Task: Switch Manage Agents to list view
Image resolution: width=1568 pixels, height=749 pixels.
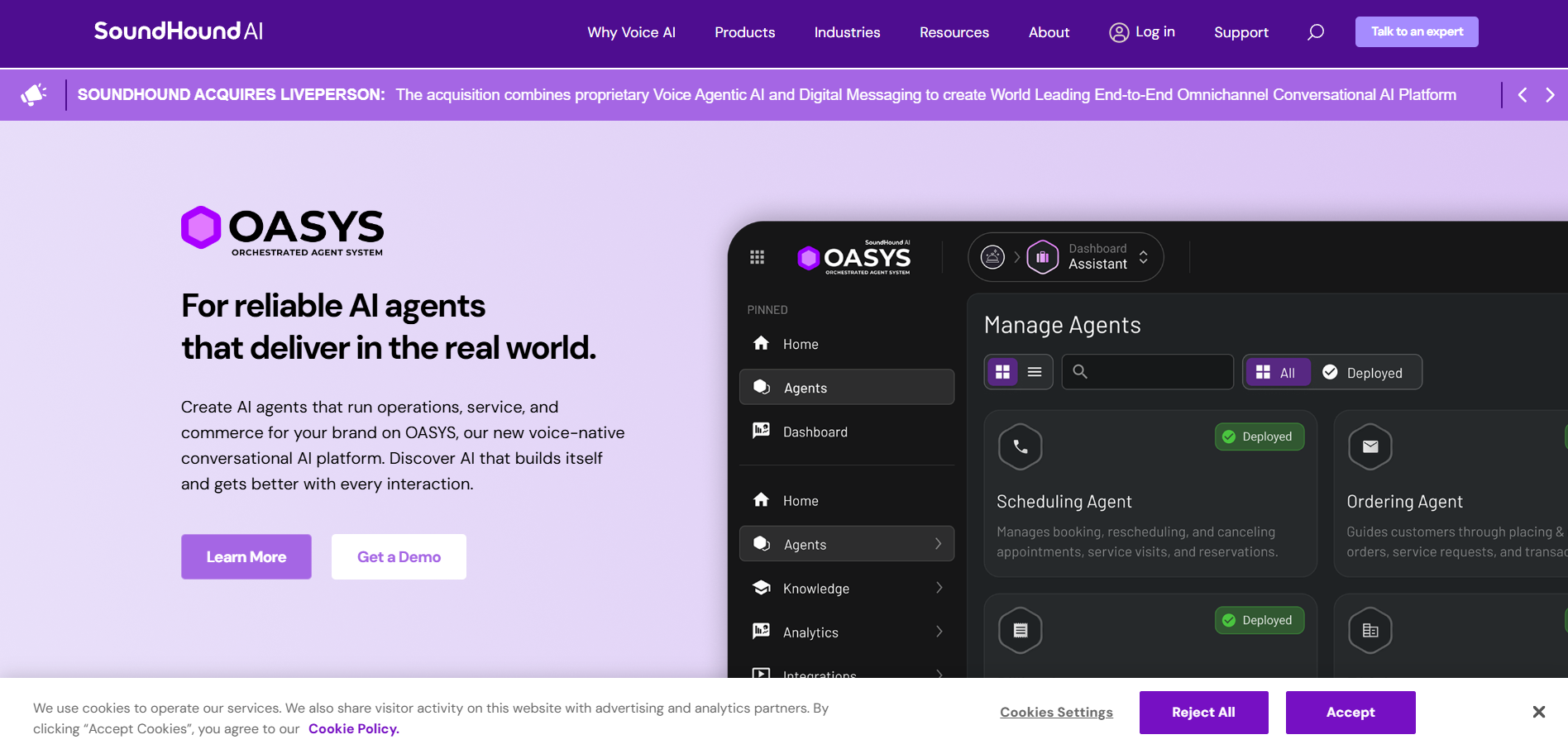Action: coord(1035,372)
